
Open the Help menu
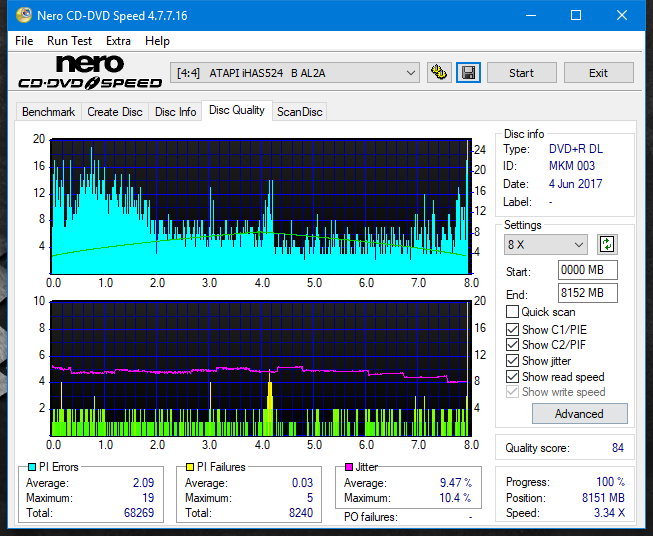157,41
